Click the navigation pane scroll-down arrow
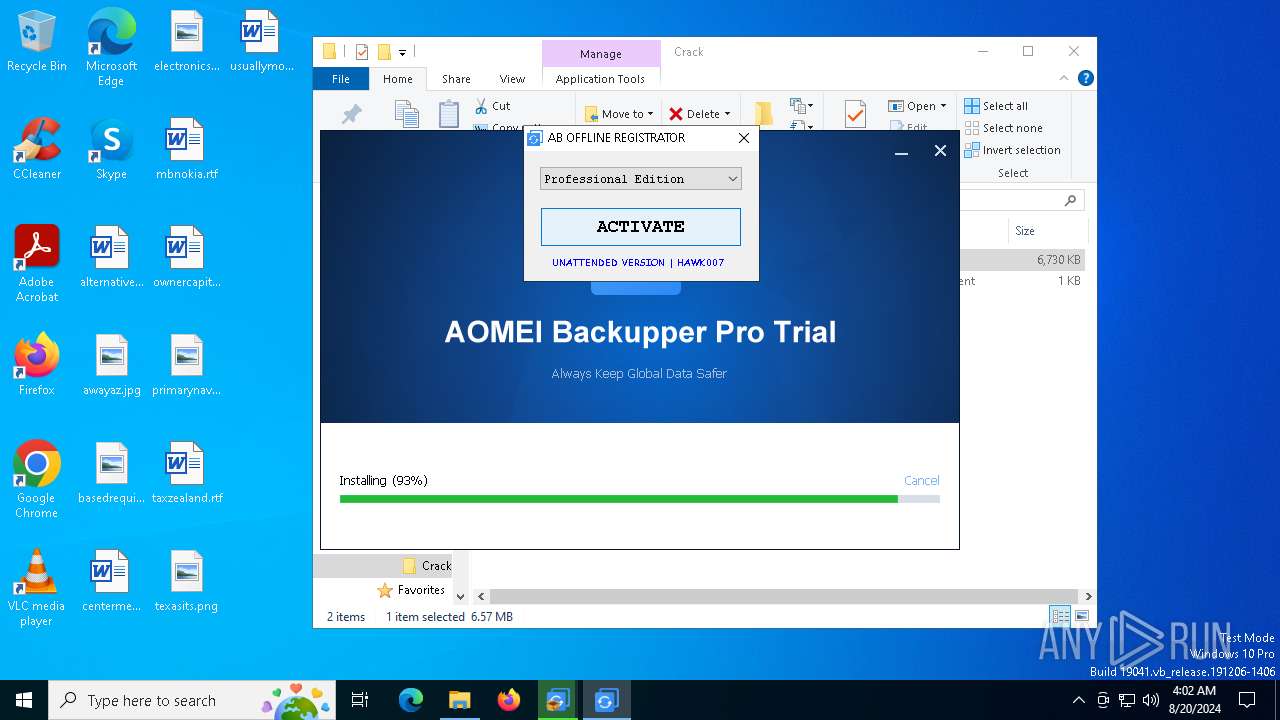Image resolution: width=1280 pixels, height=720 pixels. pyautogui.click(x=460, y=596)
